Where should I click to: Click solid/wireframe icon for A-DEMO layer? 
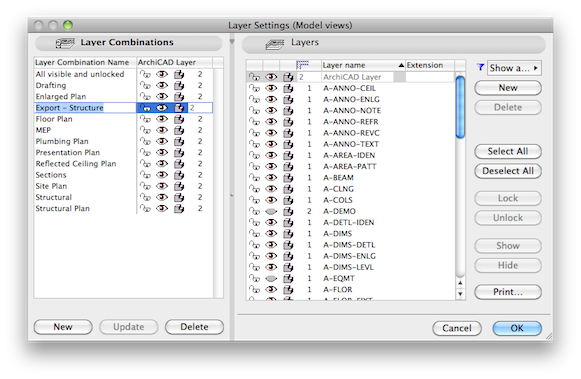(x=288, y=211)
